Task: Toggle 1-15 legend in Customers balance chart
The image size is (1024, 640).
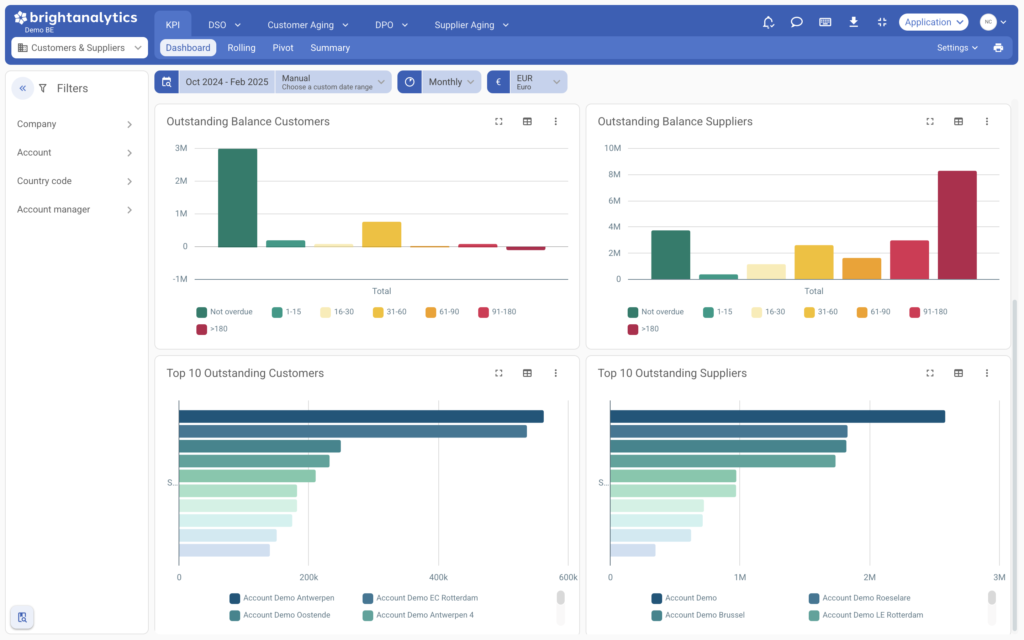Action: pyautogui.click(x=286, y=312)
